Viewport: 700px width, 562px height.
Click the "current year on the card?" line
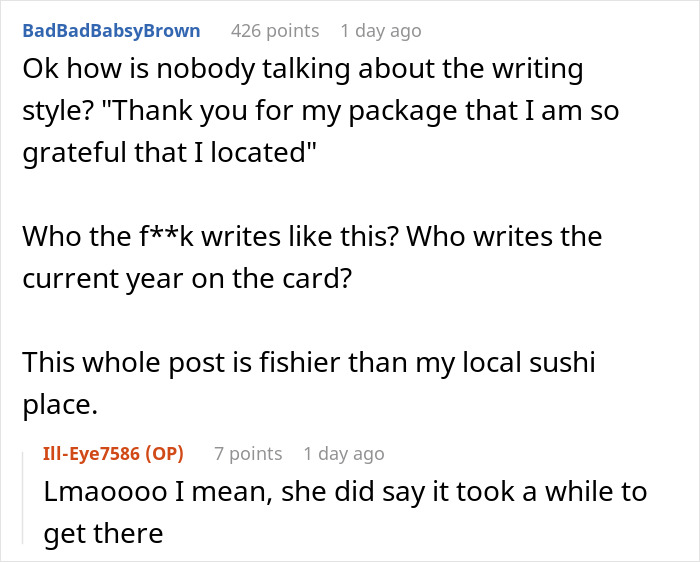pos(187,277)
